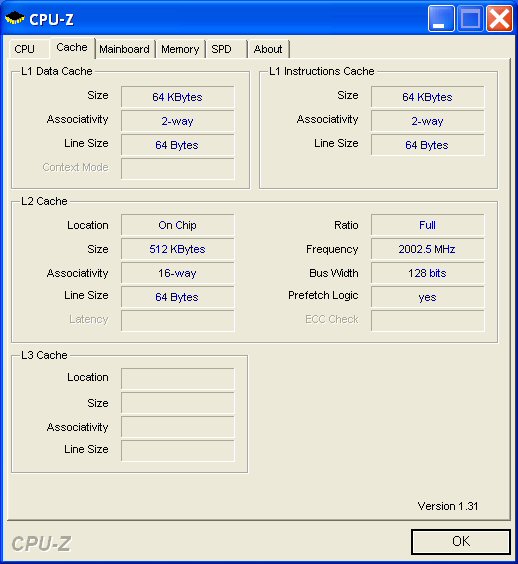Click the L2 Cache line size field
This screenshot has height=564, width=518.
point(177,297)
